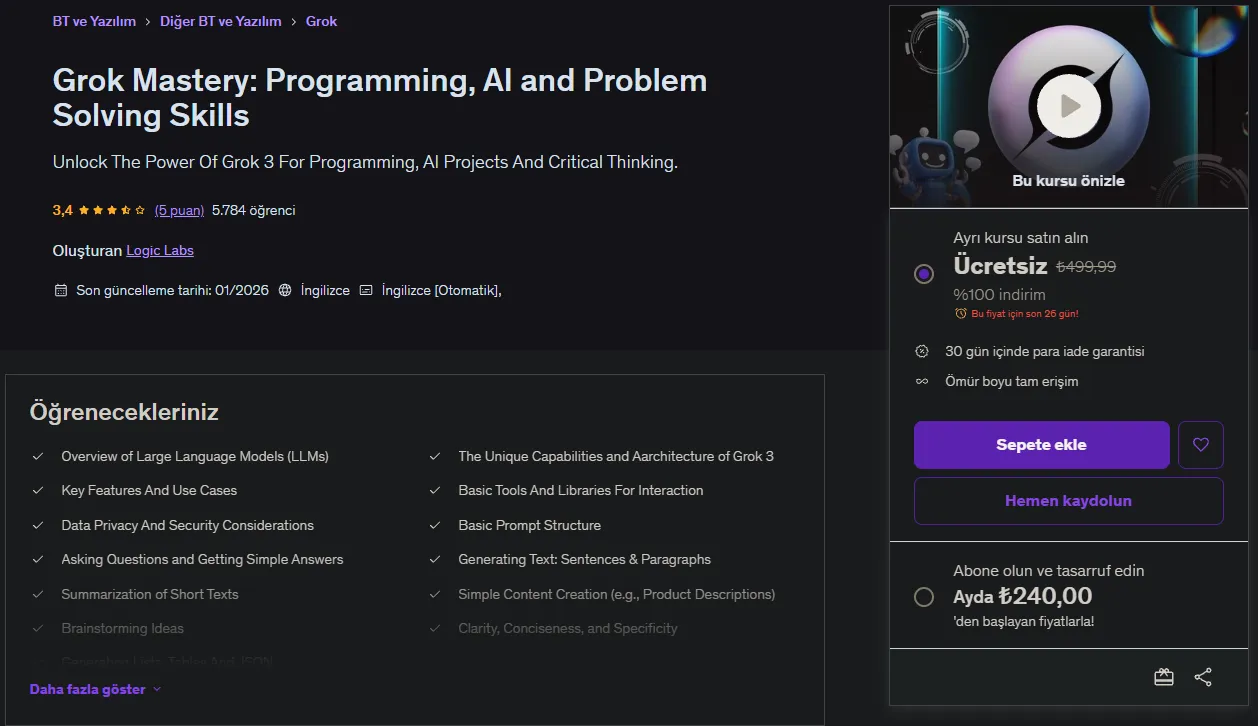
Task: Click "Data Privacy And Security Considerations" item
Action: [x=187, y=526]
